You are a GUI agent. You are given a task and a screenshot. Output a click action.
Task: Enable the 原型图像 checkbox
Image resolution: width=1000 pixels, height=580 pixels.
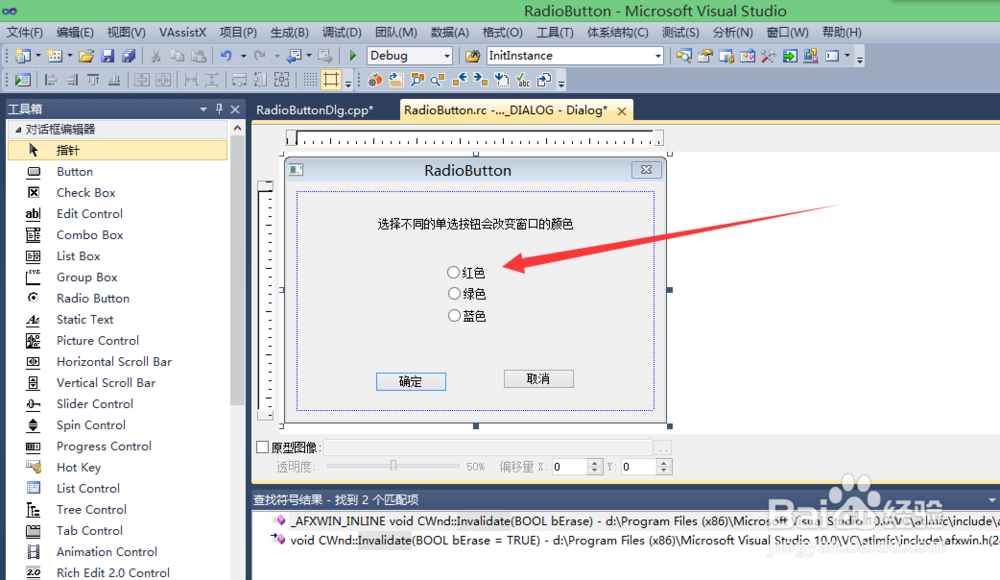[262, 447]
